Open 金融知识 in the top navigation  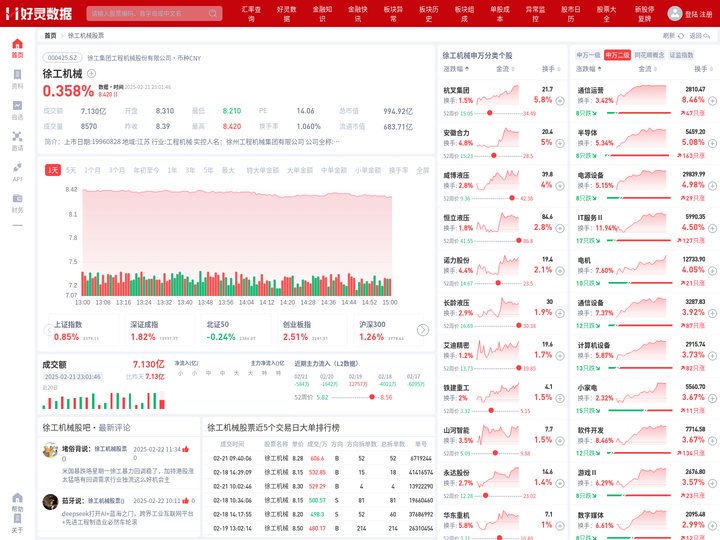322,14
